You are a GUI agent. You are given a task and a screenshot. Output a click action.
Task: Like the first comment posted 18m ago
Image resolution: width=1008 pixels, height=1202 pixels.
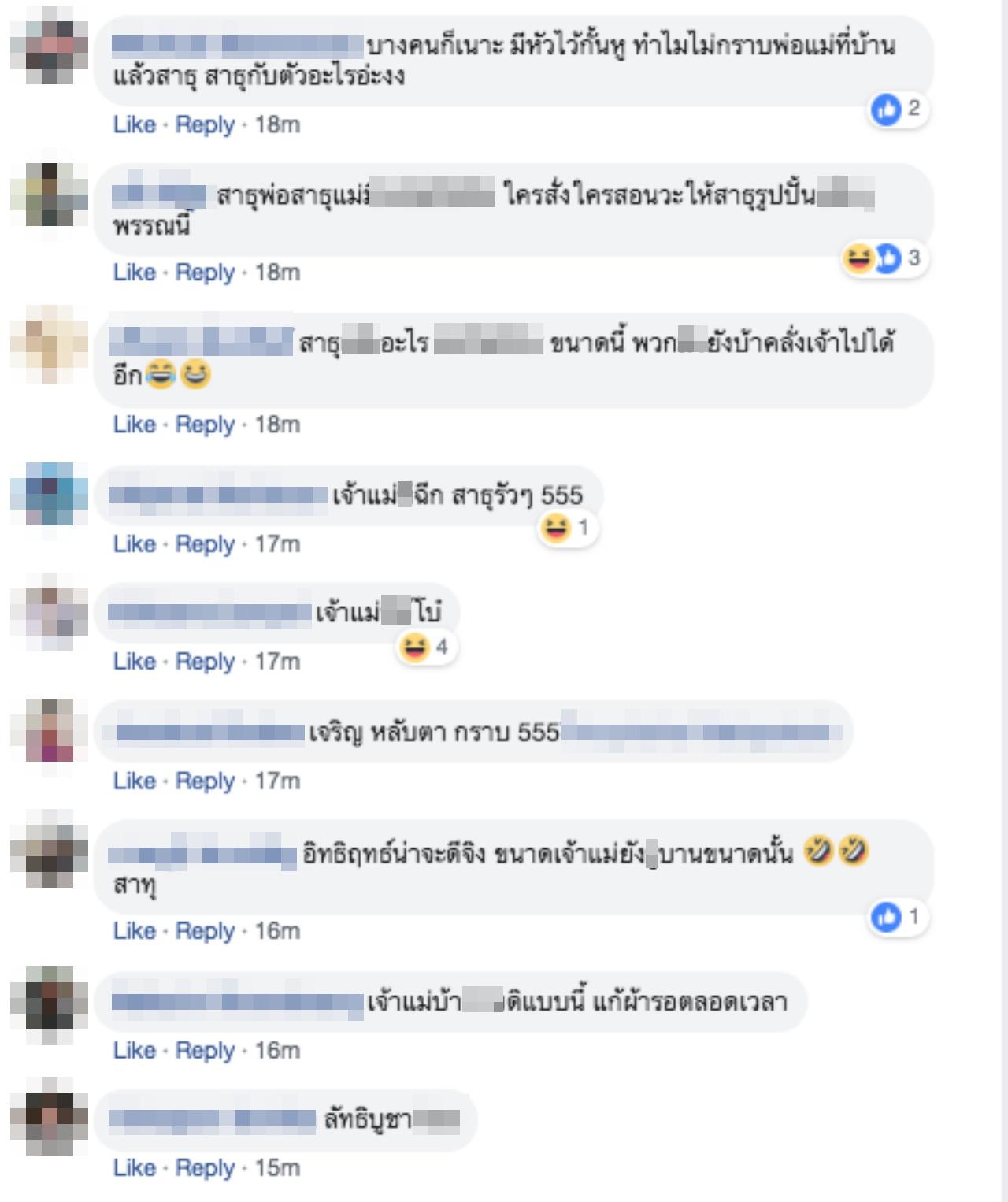click(134, 124)
